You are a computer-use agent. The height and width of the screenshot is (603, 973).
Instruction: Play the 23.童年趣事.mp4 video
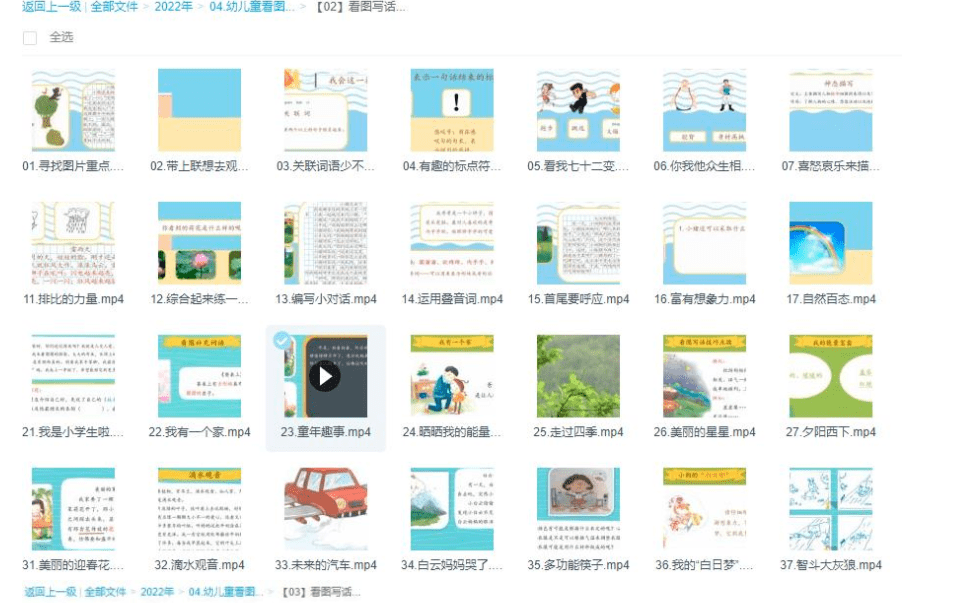[325, 377]
